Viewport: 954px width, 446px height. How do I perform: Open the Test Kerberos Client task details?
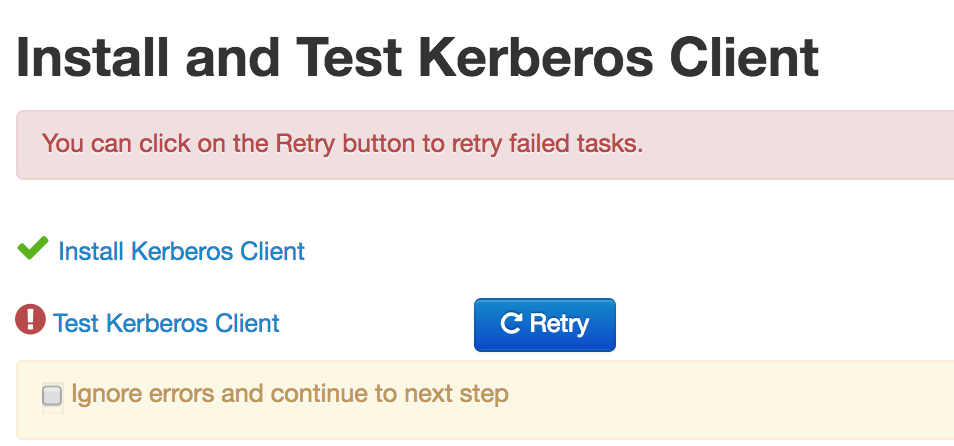tap(166, 324)
